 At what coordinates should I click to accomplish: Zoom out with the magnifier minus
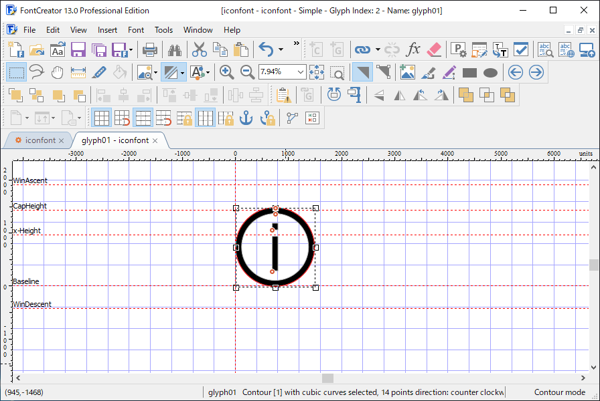click(247, 72)
